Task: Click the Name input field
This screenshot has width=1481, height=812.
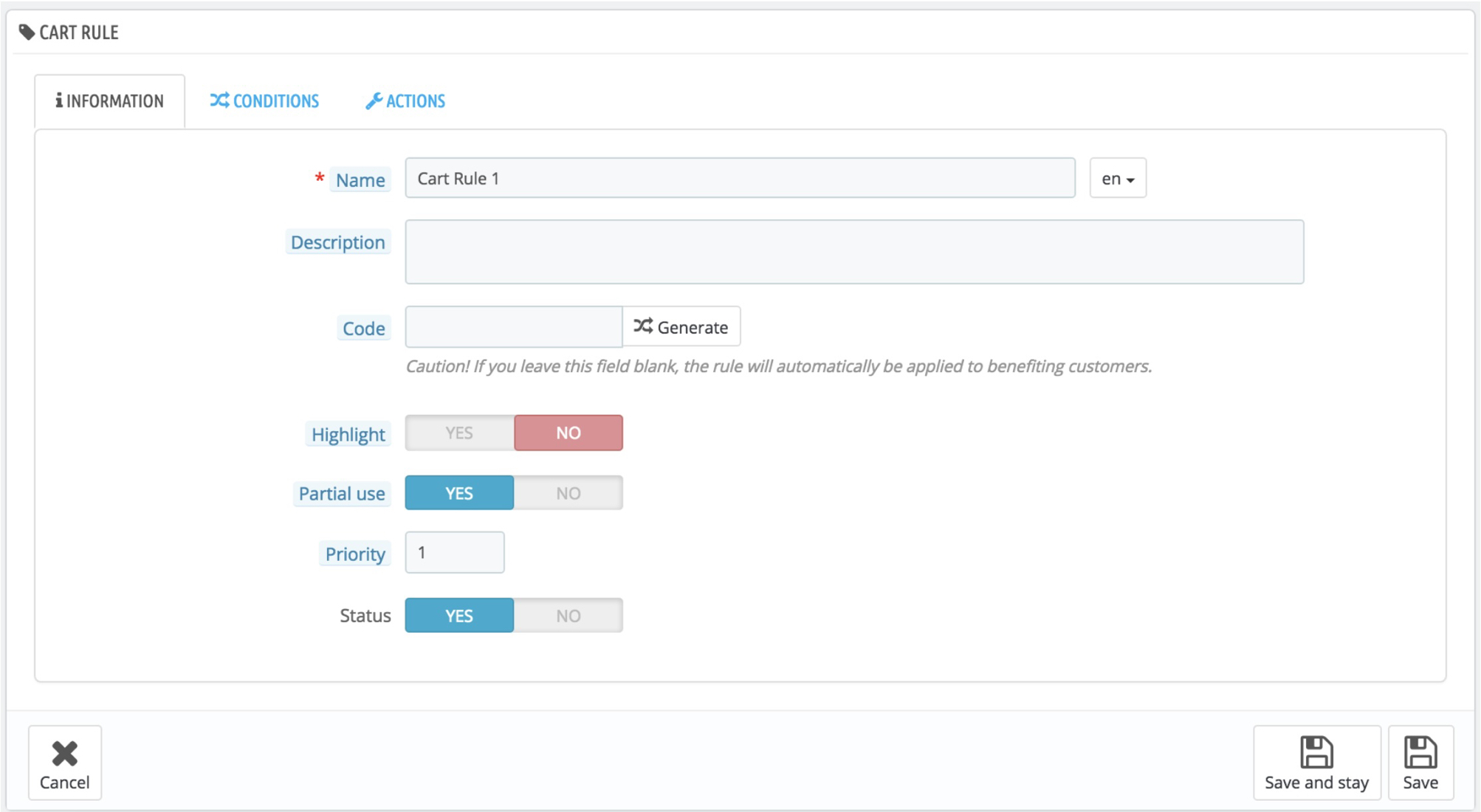Action: click(x=740, y=178)
